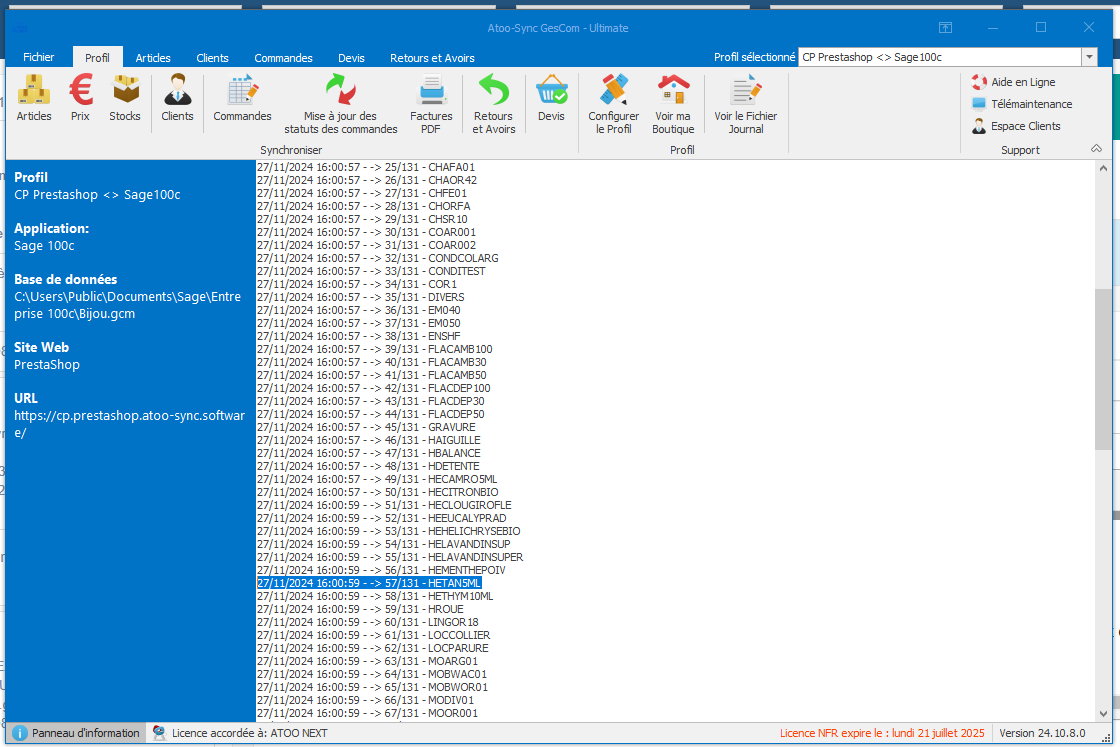1120x747 pixels.
Task: Open the Profil sélectionné dropdown arrow
Action: 1089,57
